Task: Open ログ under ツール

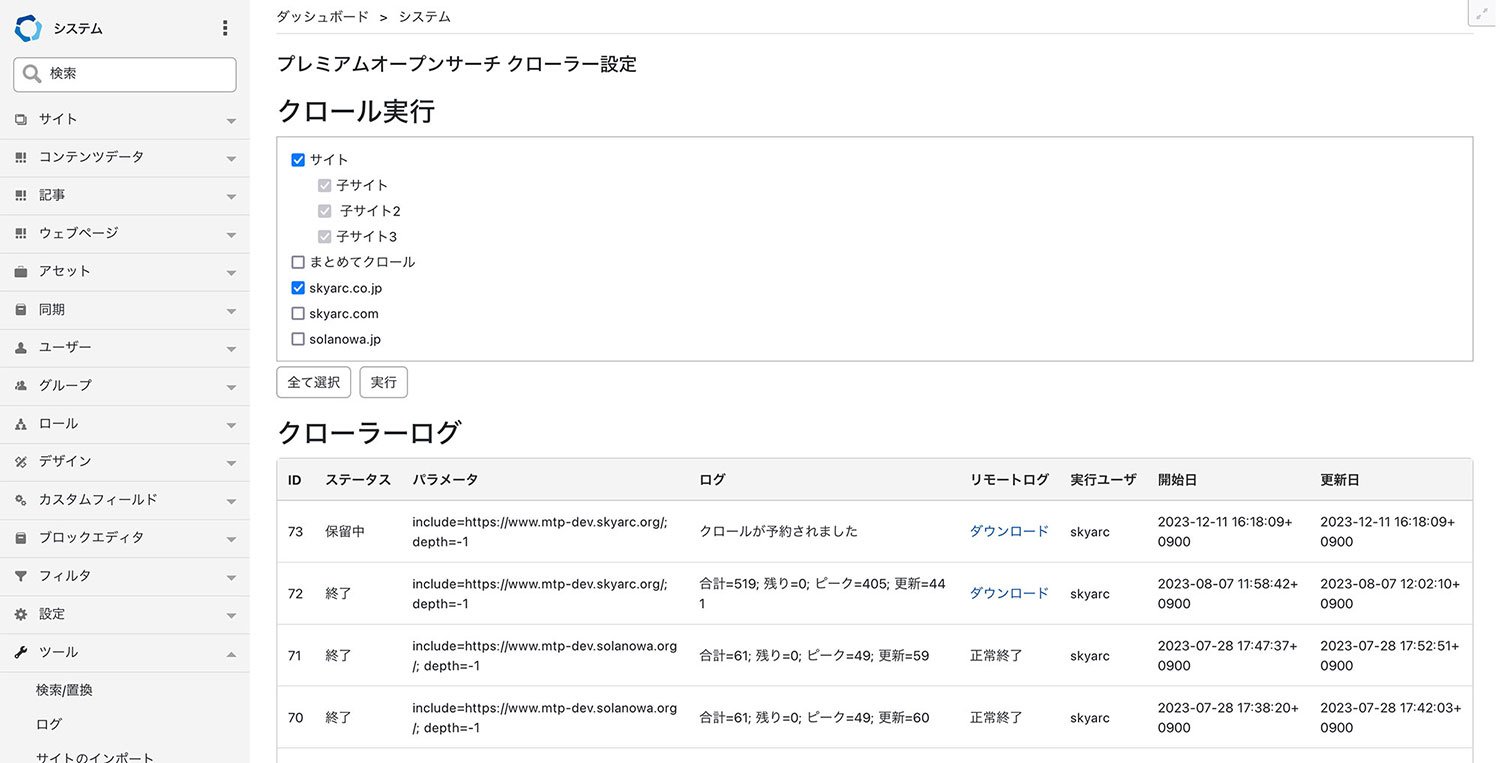Action: (49, 724)
